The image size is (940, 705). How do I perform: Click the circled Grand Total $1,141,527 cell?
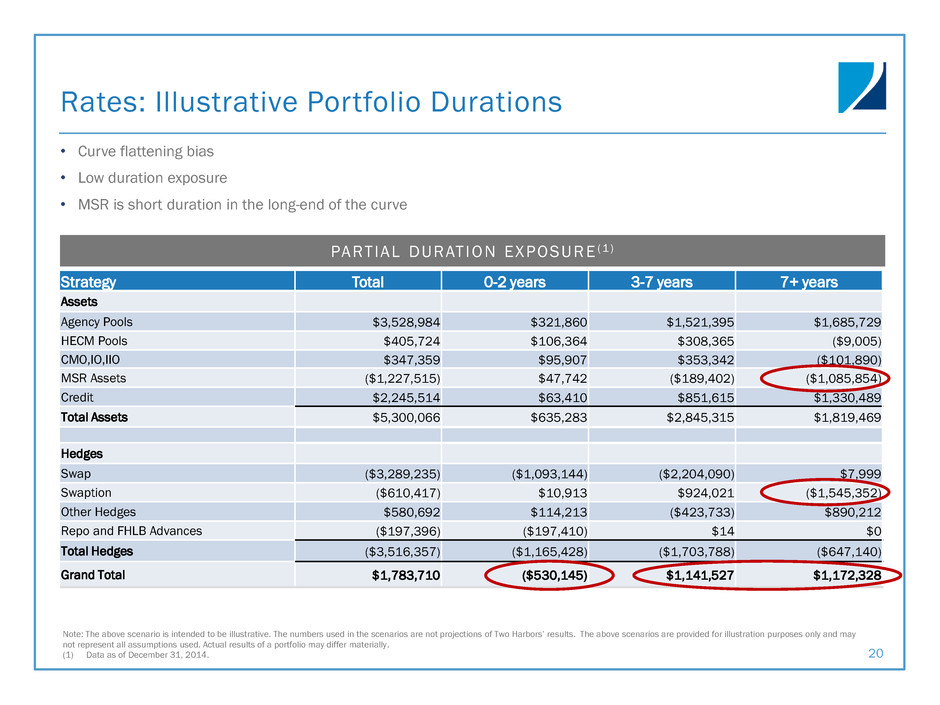pyautogui.click(x=685, y=577)
